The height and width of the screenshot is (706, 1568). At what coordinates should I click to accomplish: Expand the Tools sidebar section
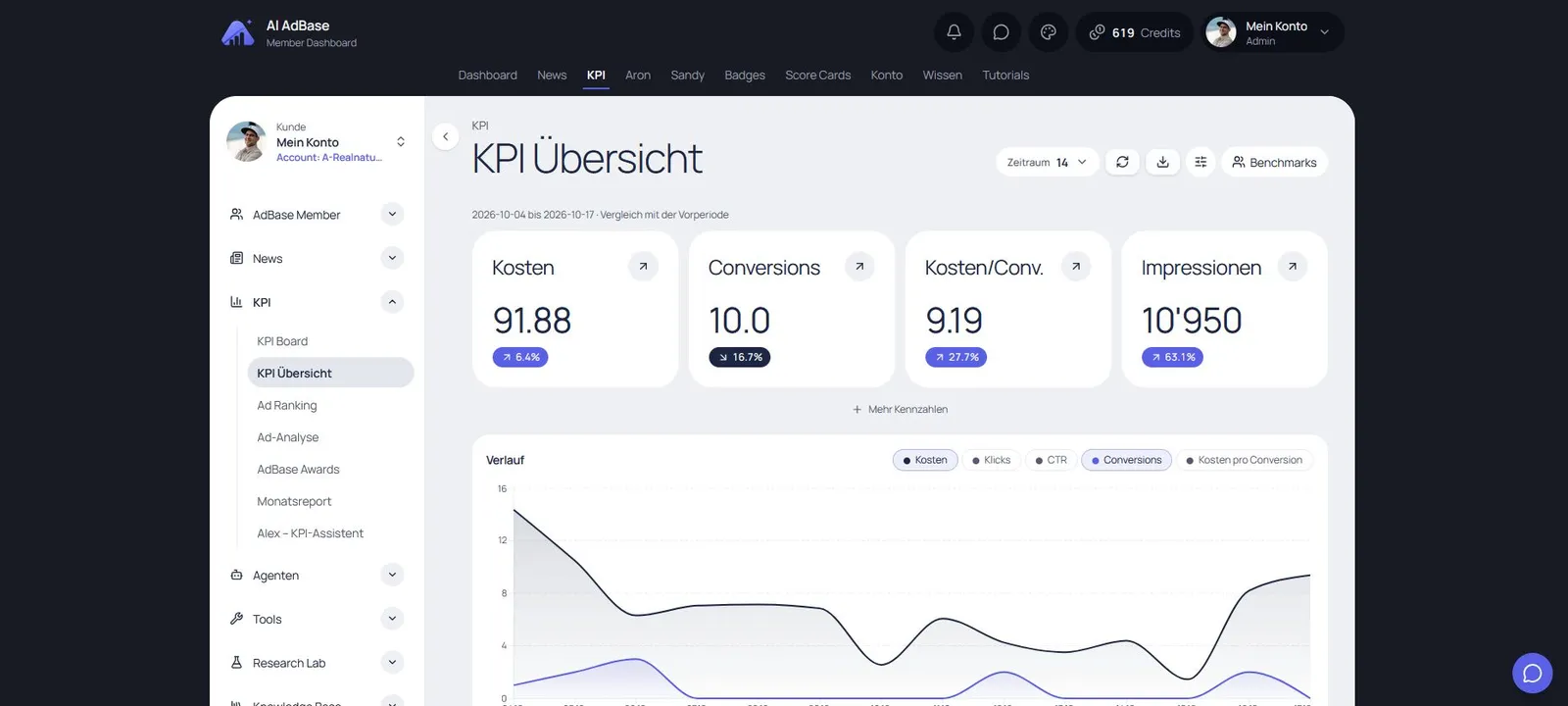(x=392, y=619)
